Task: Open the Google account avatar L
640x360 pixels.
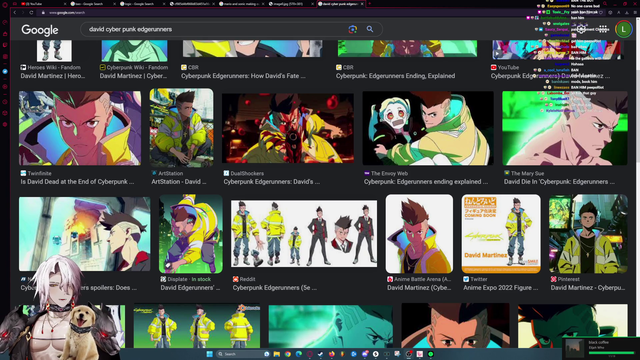Action: pos(623,29)
